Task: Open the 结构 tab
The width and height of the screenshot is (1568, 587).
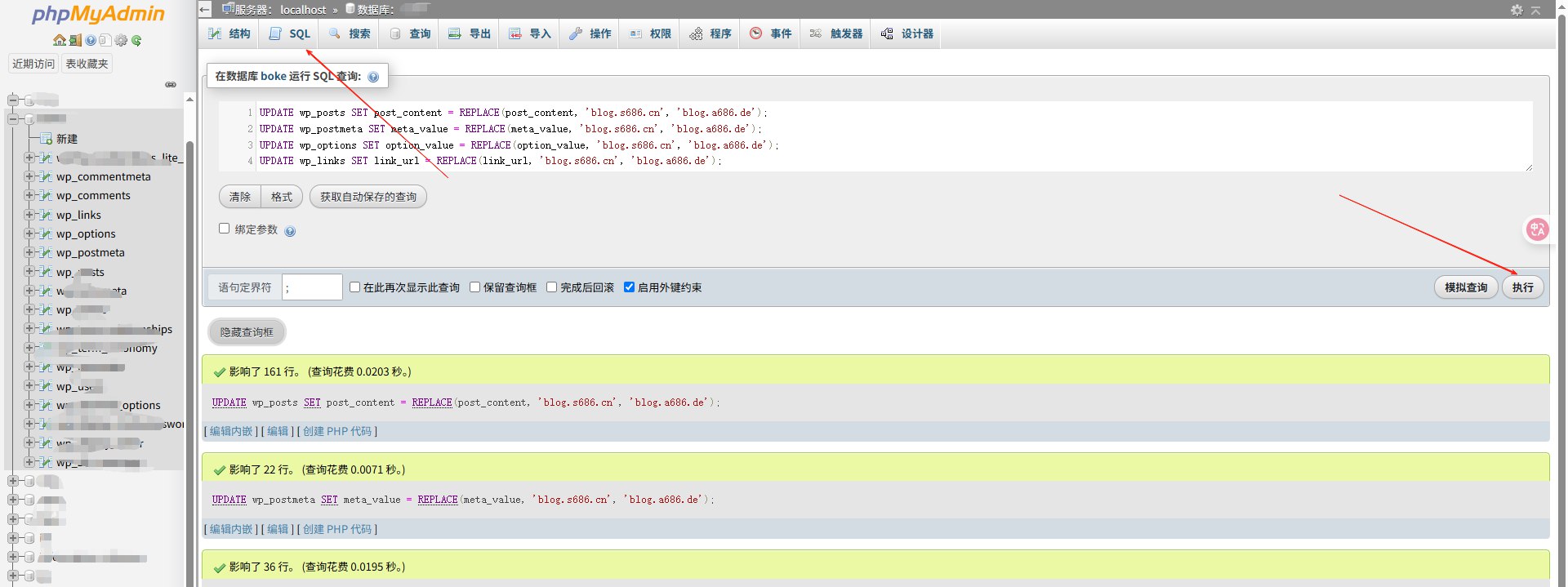Action: [x=229, y=33]
